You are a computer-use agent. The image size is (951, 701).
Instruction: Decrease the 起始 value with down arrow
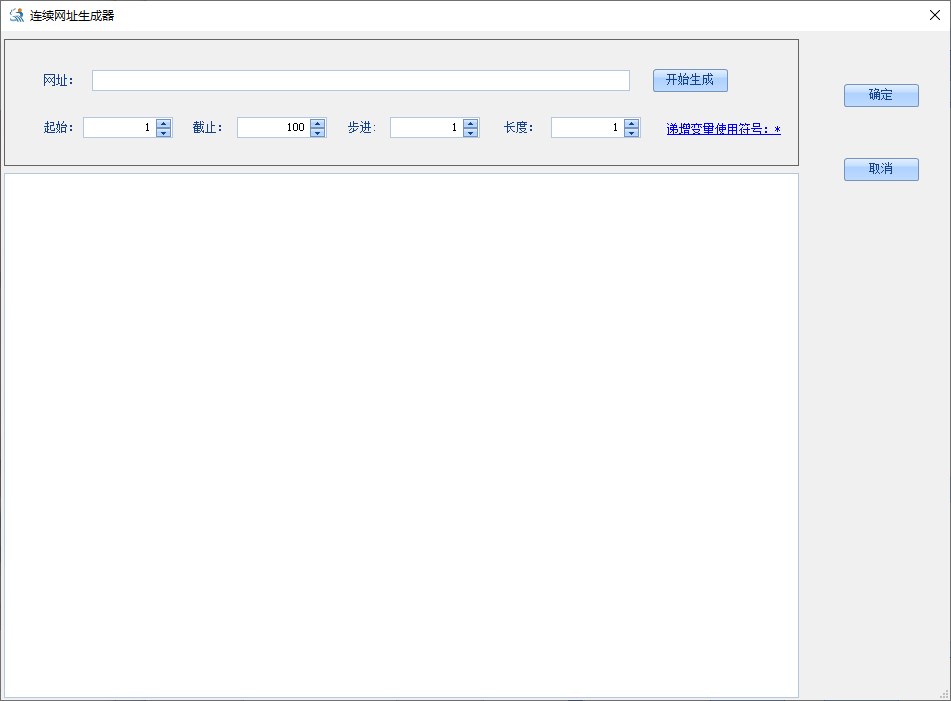(x=164, y=133)
